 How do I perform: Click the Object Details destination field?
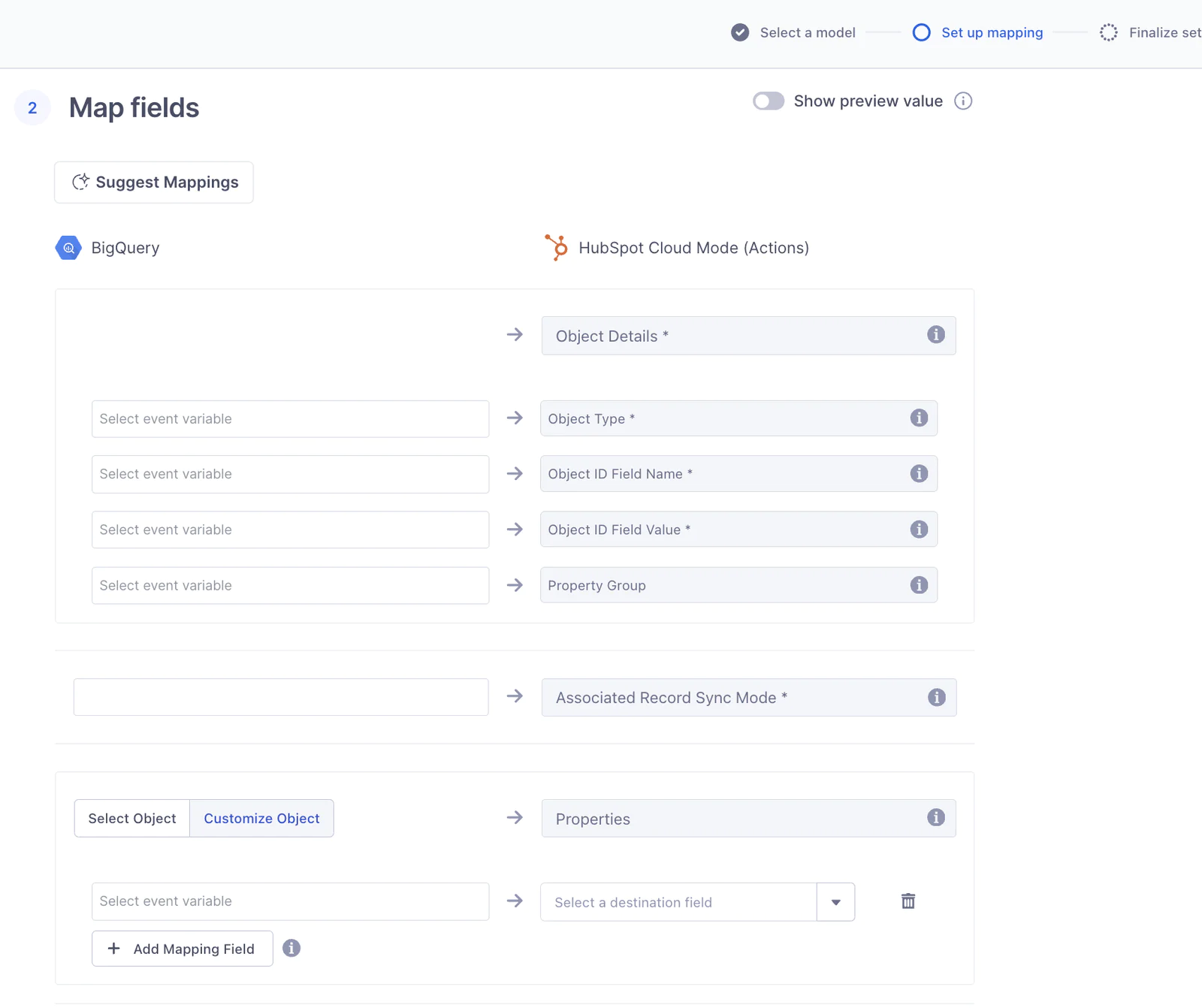(748, 336)
